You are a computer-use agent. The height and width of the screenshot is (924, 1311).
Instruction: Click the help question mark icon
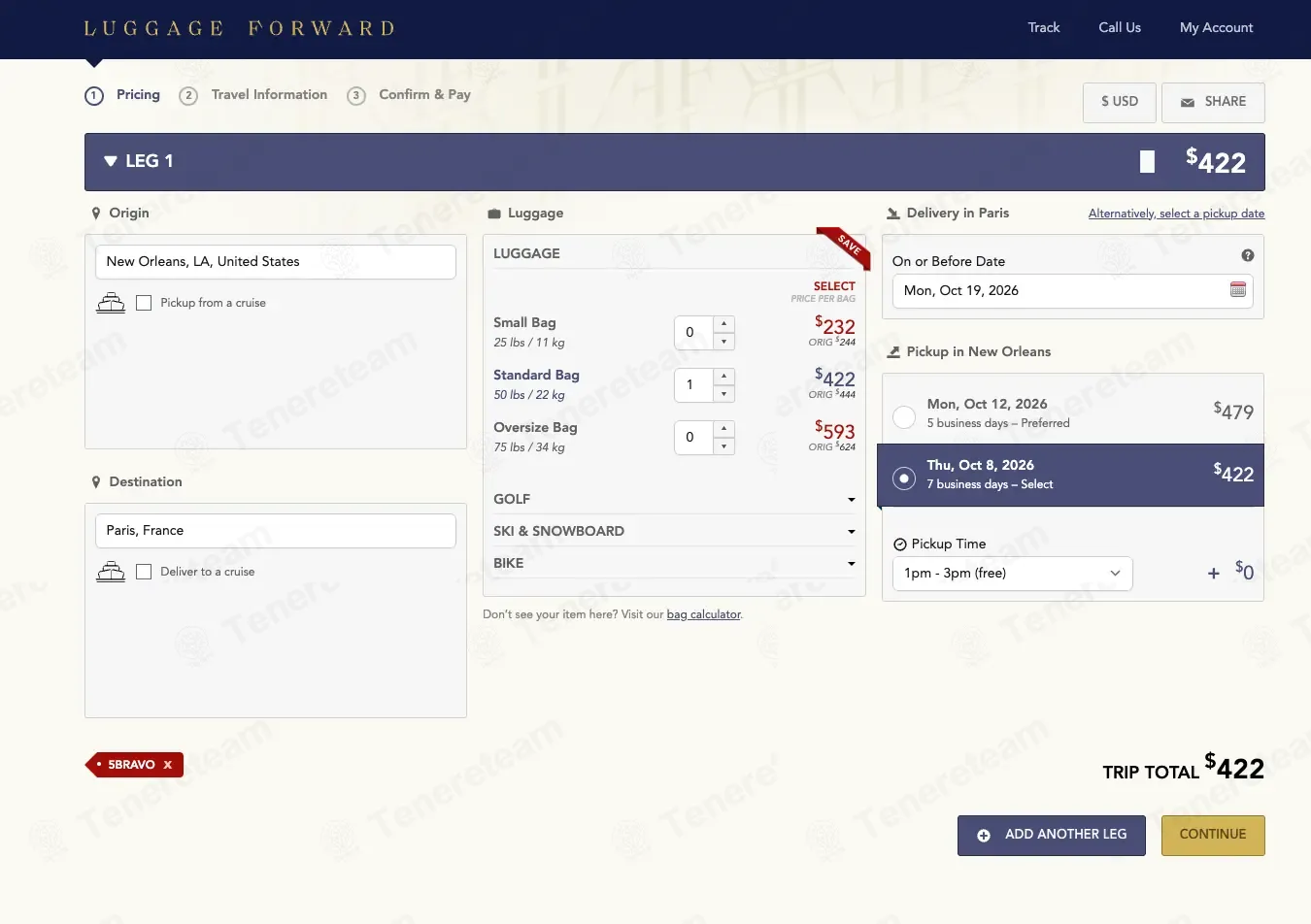(x=1248, y=255)
